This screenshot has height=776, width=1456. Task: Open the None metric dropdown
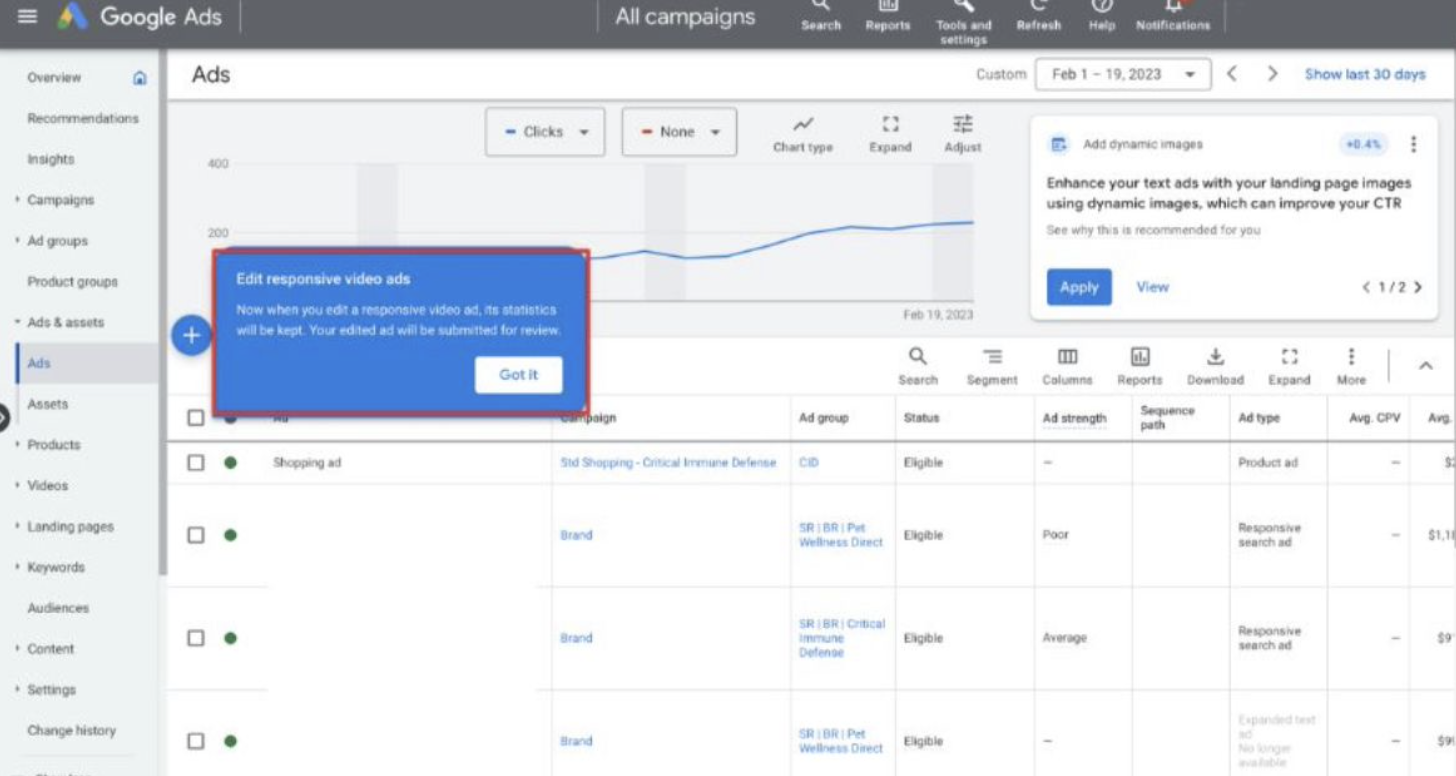[679, 132]
